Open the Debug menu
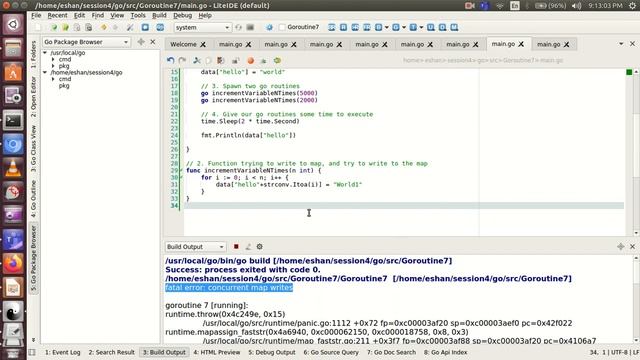 click(x=182, y=16)
